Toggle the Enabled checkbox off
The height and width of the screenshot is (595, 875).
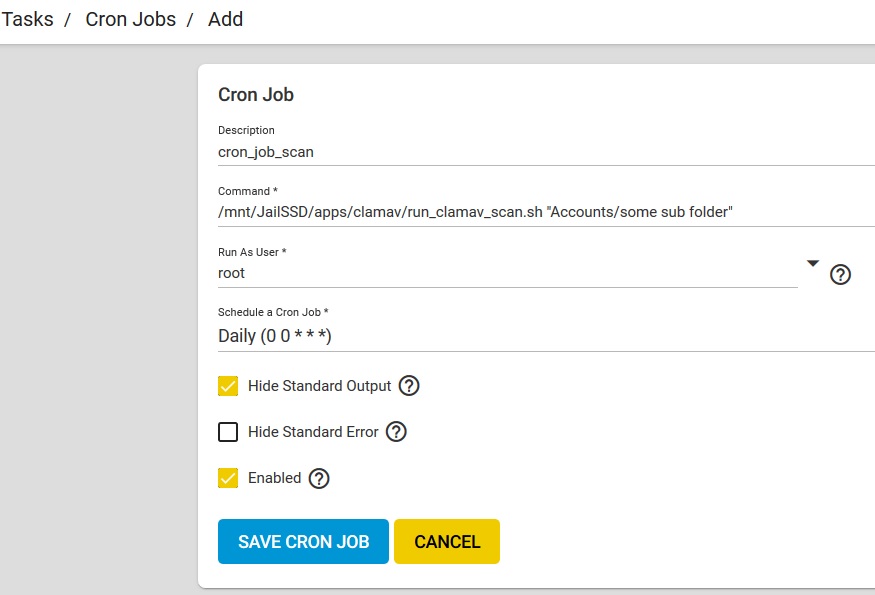pos(228,478)
